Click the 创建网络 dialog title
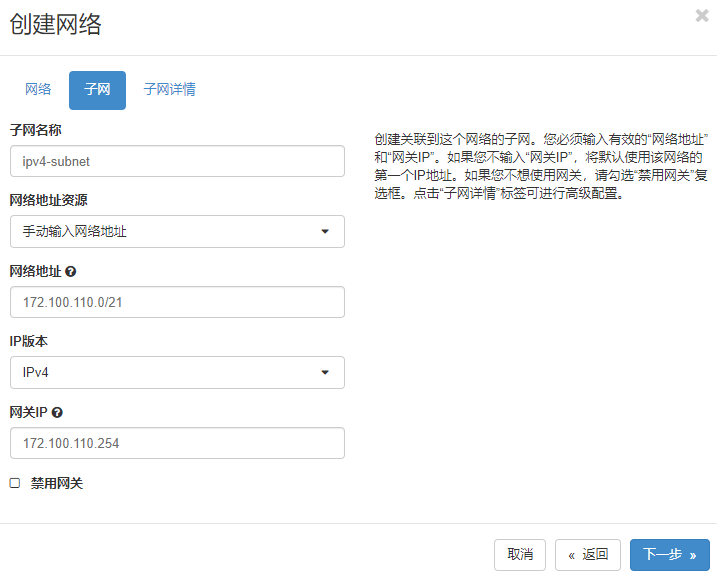The width and height of the screenshot is (717, 579). pos(56,25)
